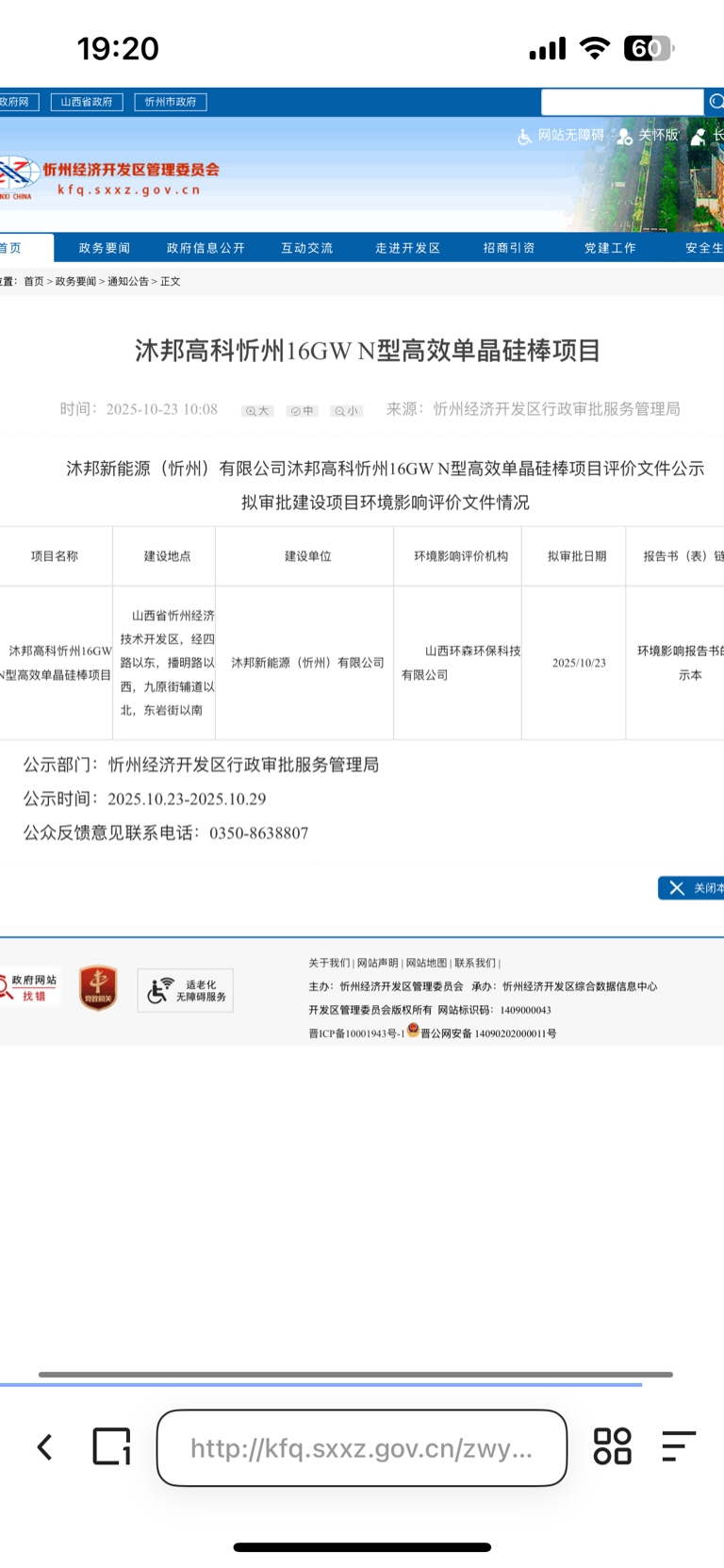Tap the cellular signal bars
The height and width of the screenshot is (1568, 724).
point(548,48)
